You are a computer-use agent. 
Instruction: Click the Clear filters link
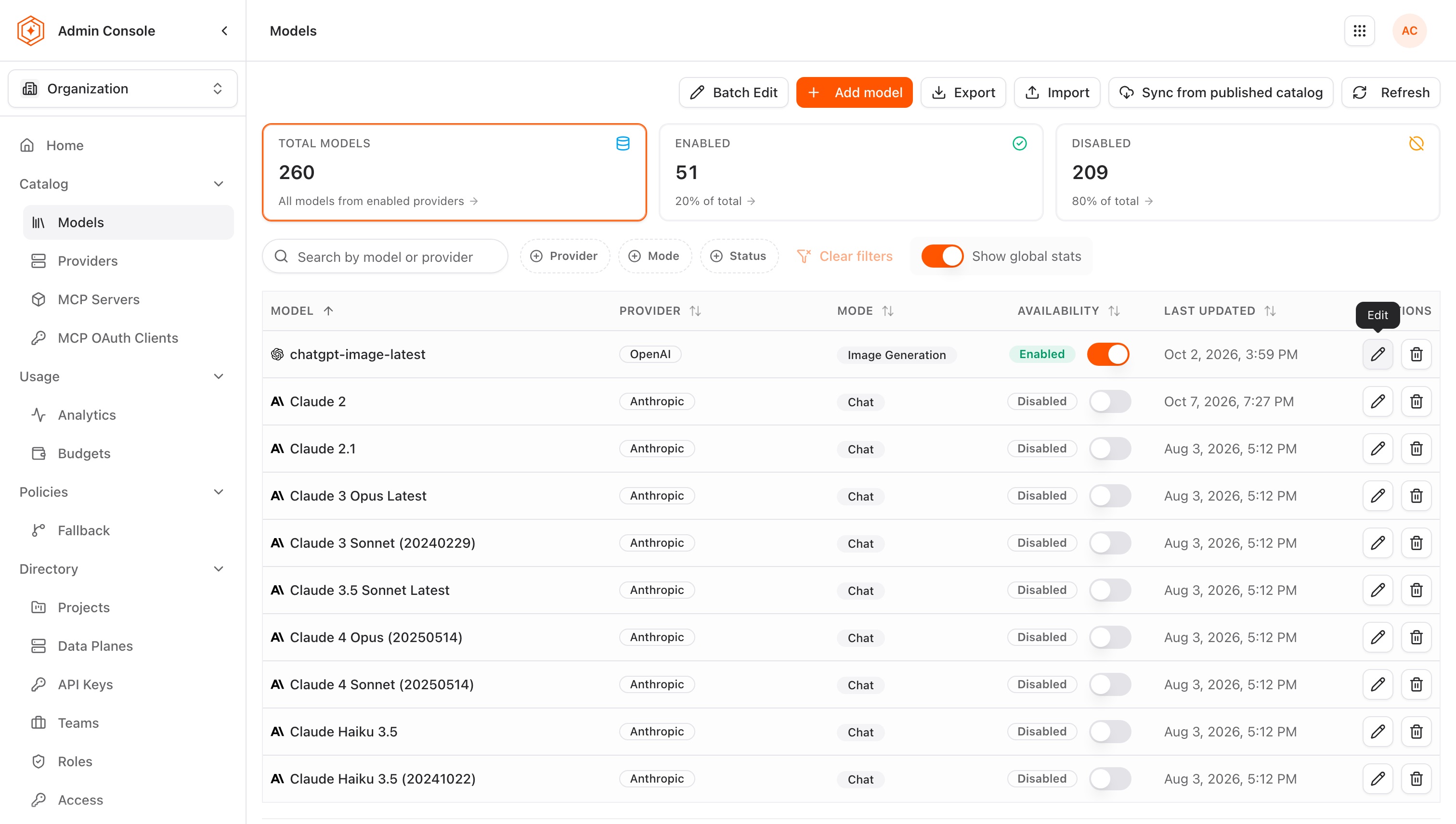(x=844, y=257)
